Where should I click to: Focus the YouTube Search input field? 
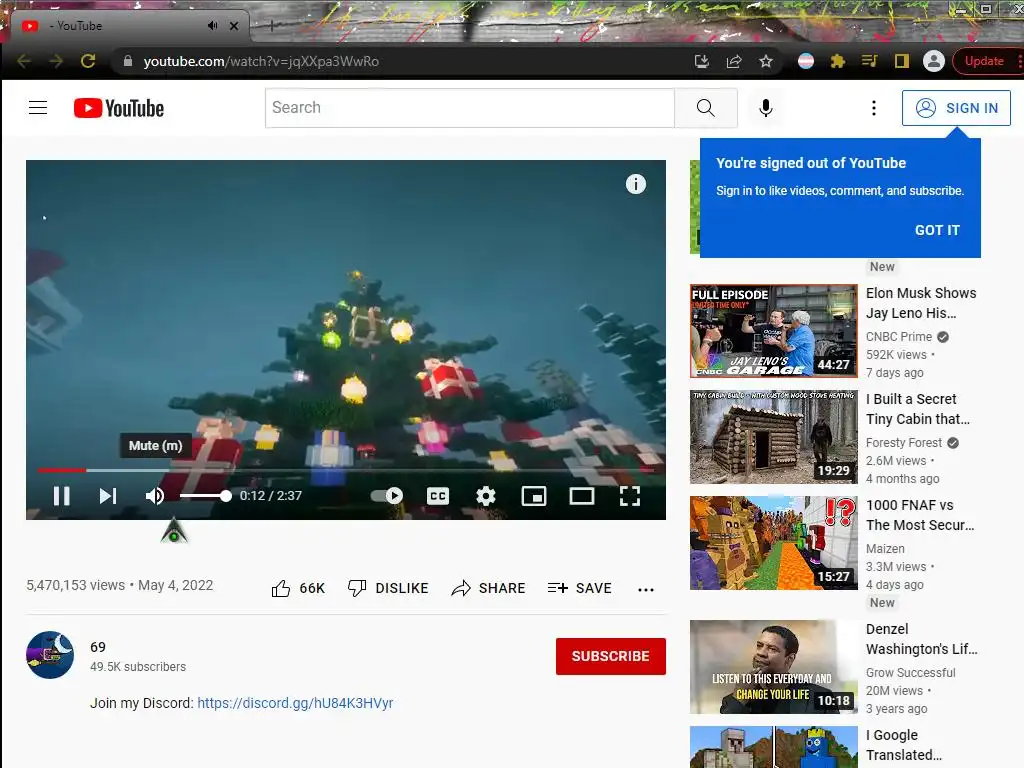470,108
